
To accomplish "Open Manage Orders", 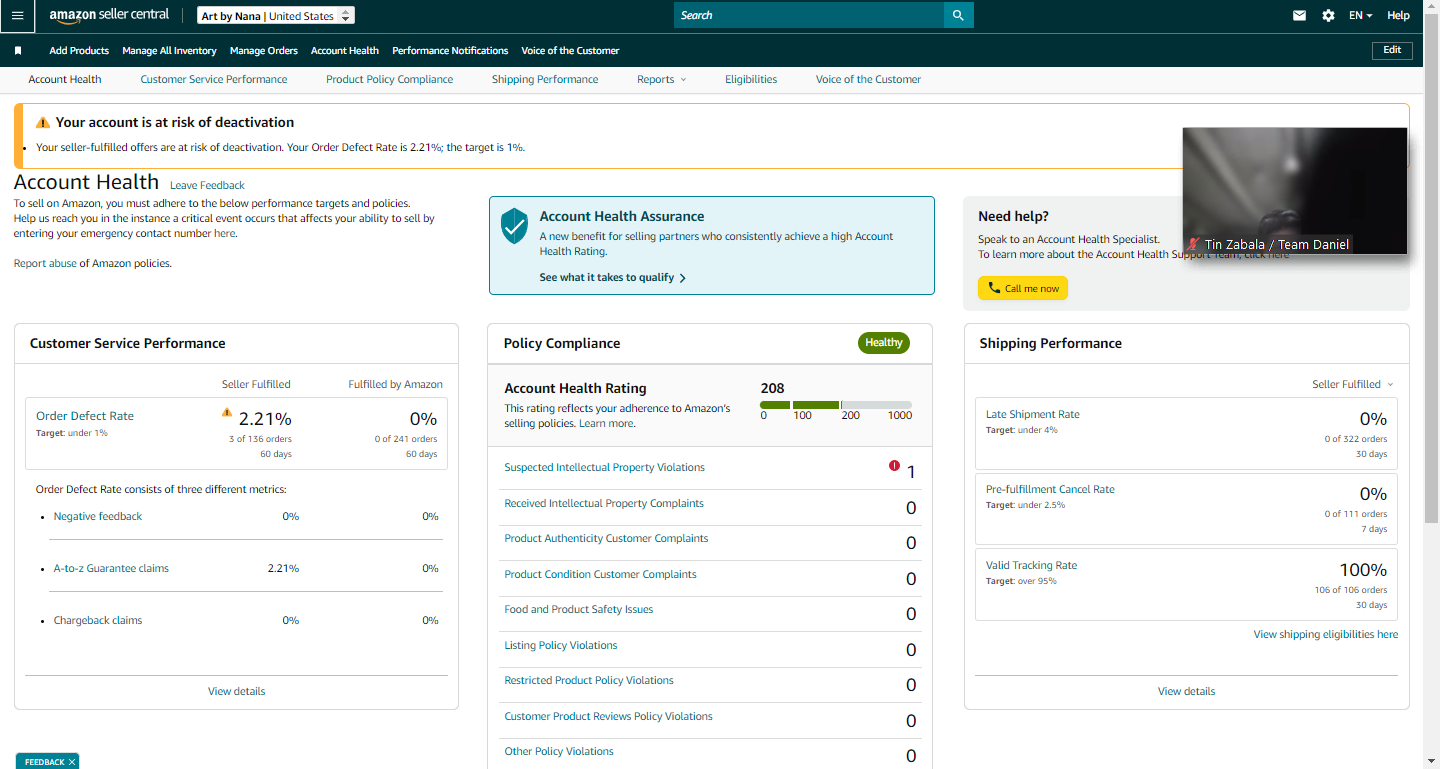I will pyautogui.click(x=264, y=50).
